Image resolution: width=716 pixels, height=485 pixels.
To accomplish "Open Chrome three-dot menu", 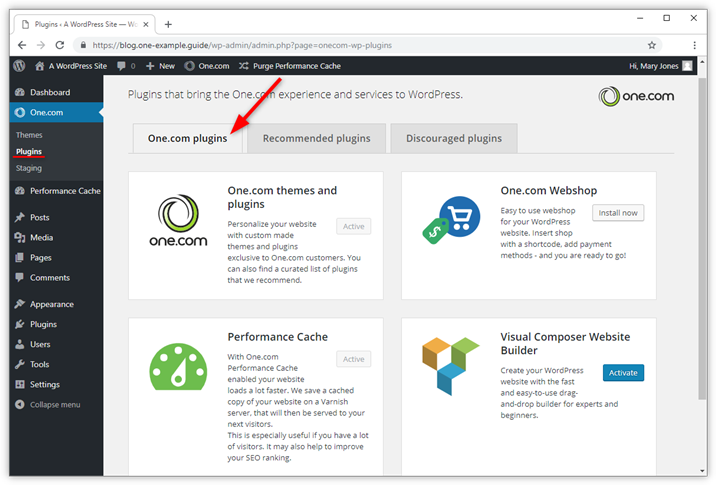I will point(695,45).
